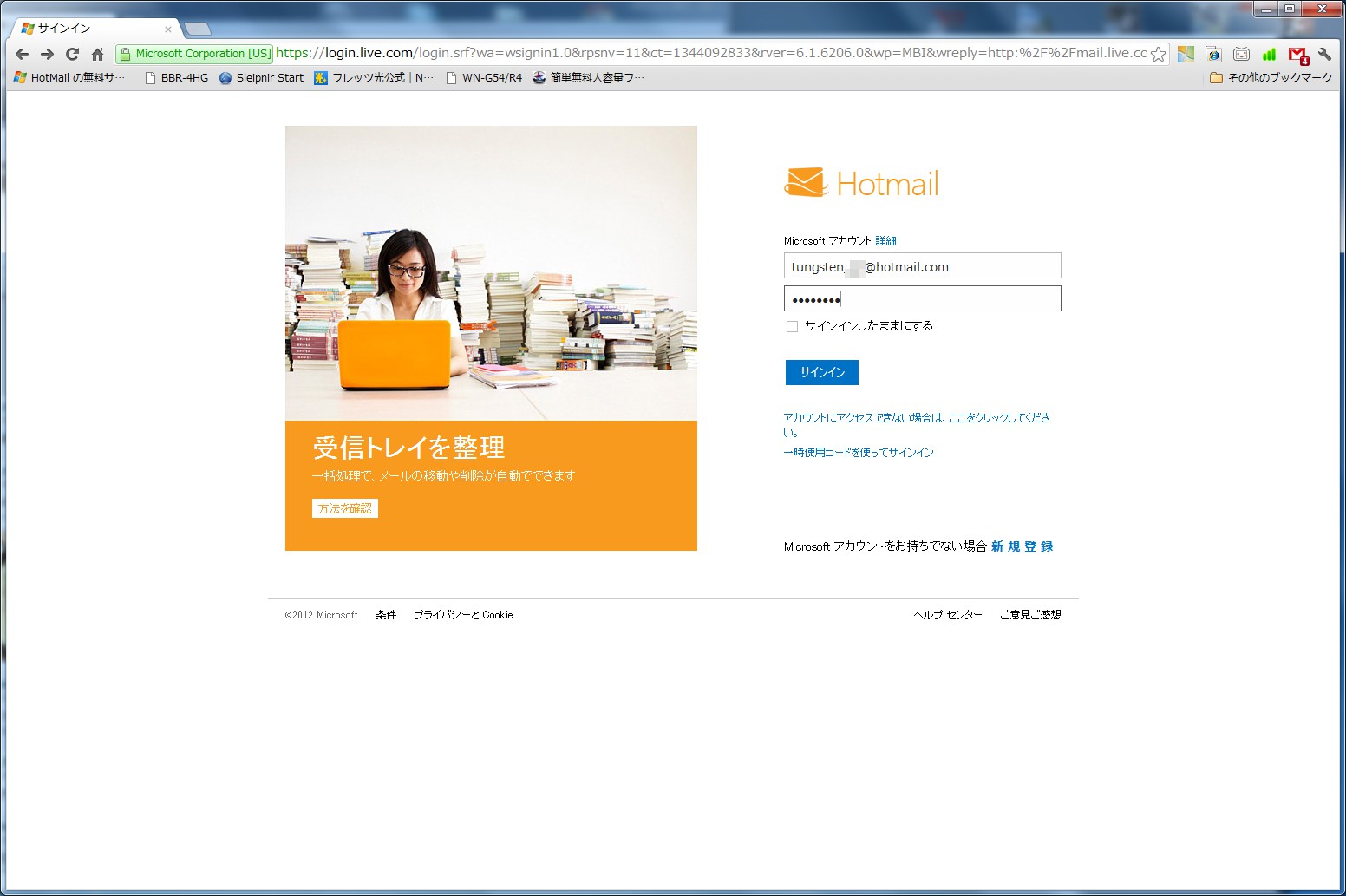
Task: Click the 方法を確認 button on orange banner
Action: pos(345,508)
